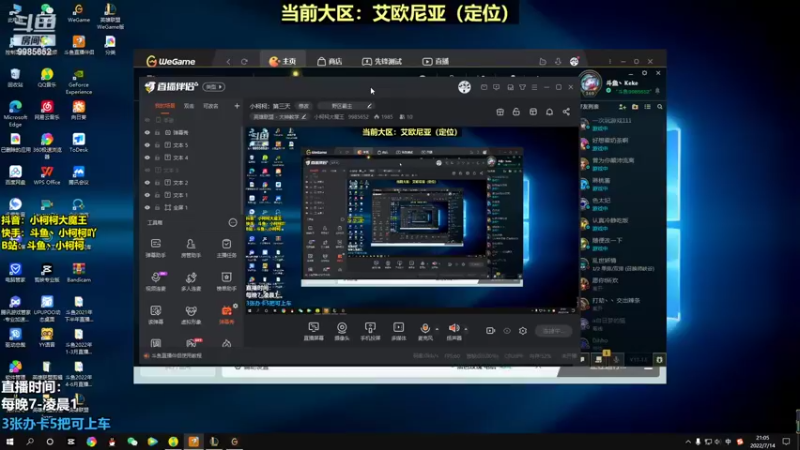Toggle visibility of 文本 1 source
The image size is (800, 450).
coord(147,195)
